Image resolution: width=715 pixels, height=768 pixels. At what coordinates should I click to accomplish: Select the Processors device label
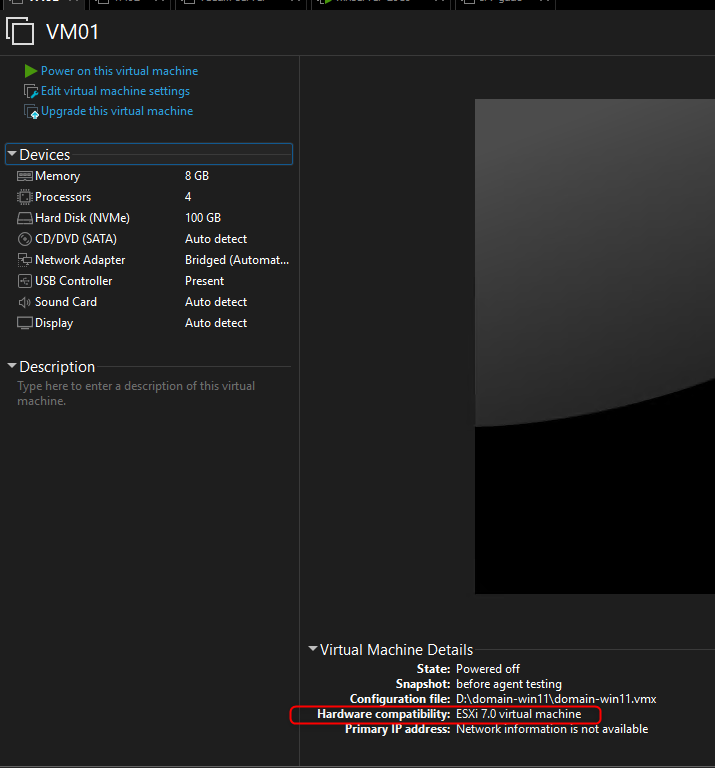click(63, 197)
